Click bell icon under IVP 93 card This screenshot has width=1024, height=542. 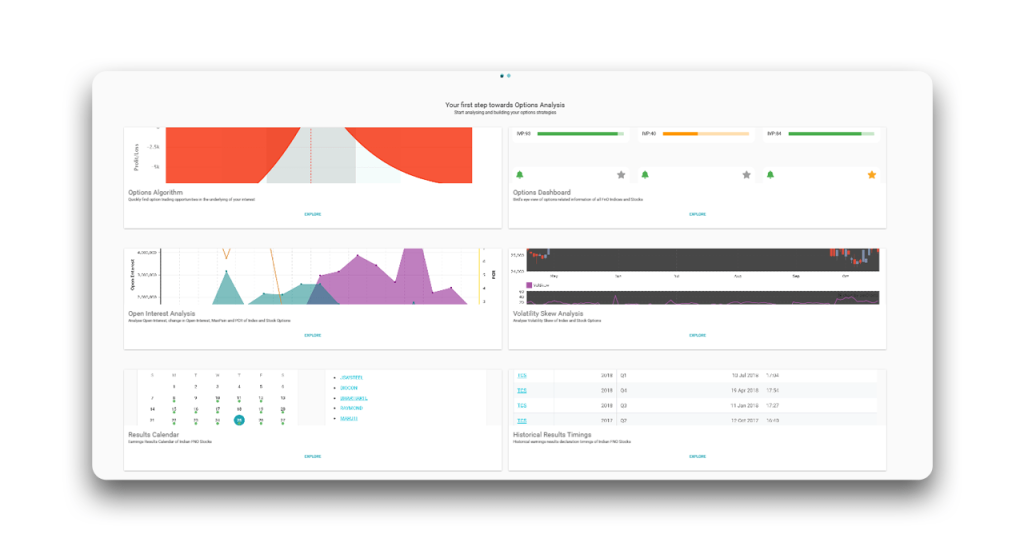pyautogui.click(x=520, y=175)
